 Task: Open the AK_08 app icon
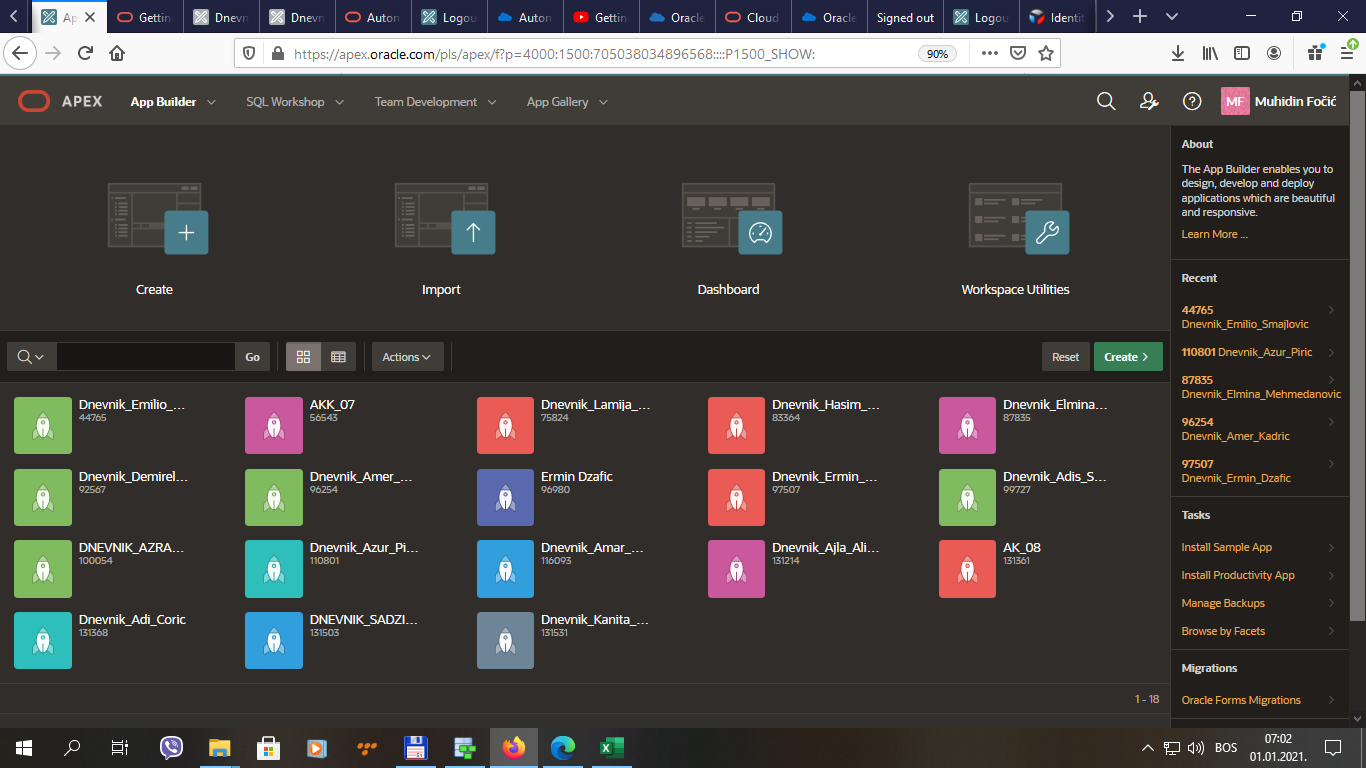[x=968, y=569]
